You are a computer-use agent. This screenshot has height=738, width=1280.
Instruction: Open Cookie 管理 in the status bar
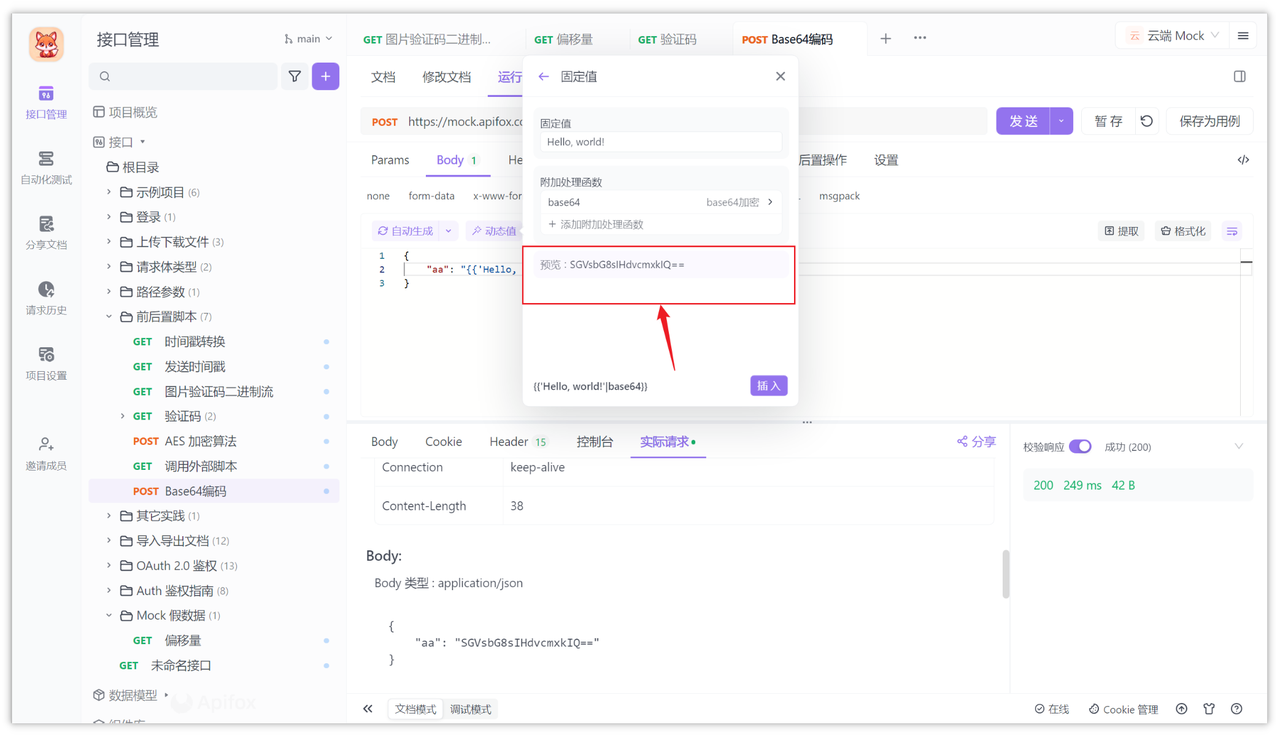tap(1123, 709)
